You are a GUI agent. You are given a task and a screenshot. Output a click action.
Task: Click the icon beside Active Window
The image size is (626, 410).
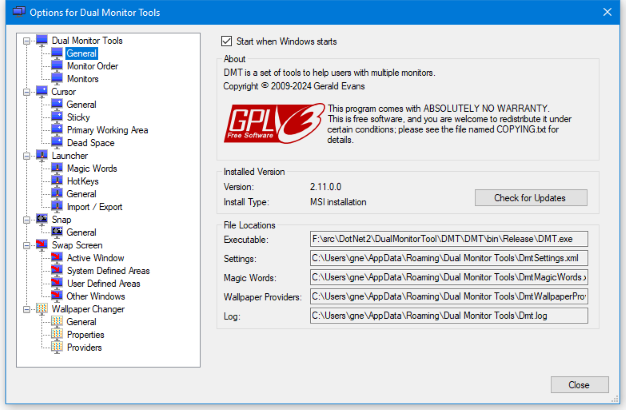57,257
